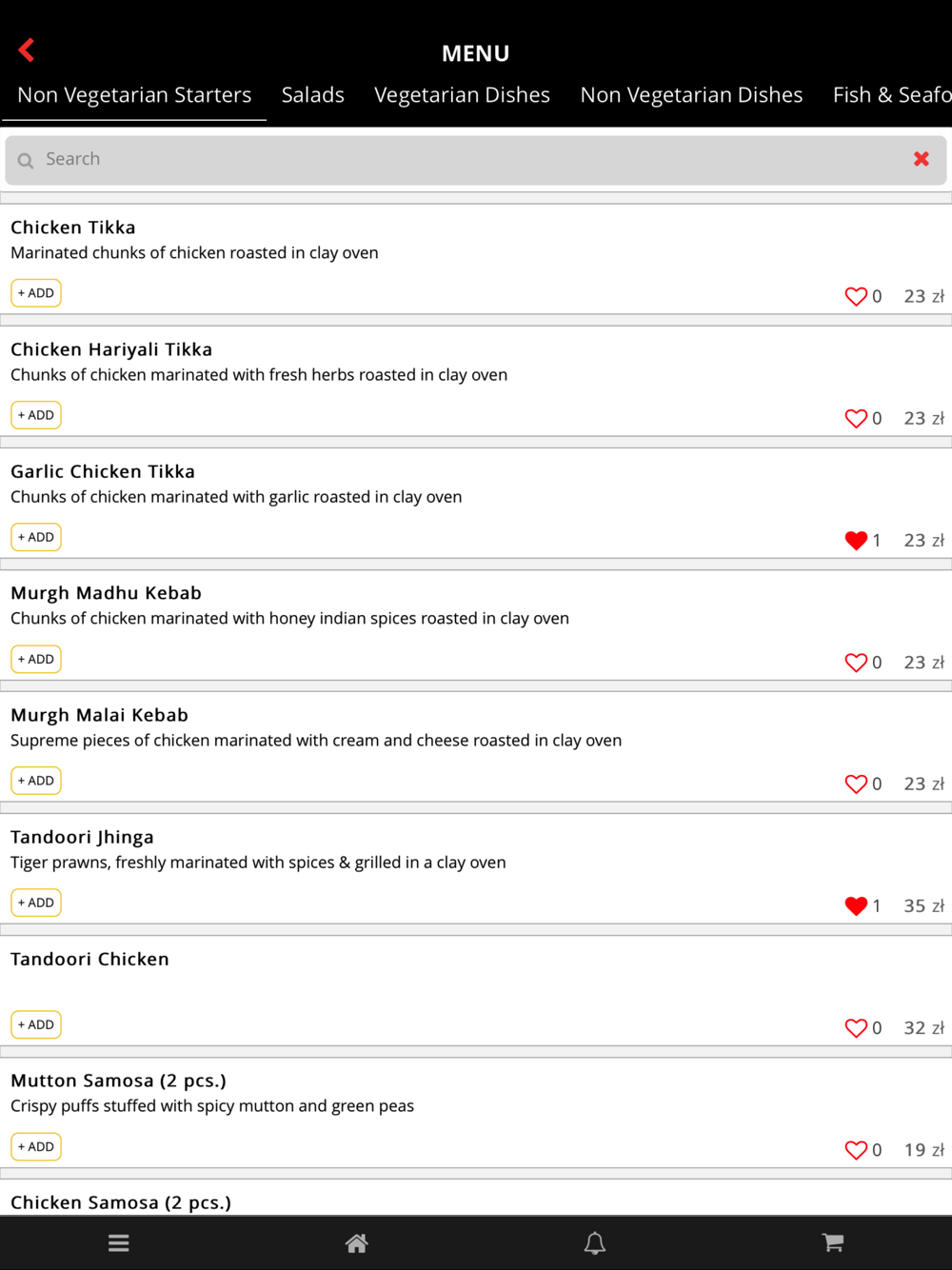The image size is (952, 1270).
Task: Add Murgh Madhu Kebab to order
Action: pyautogui.click(x=36, y=659)
